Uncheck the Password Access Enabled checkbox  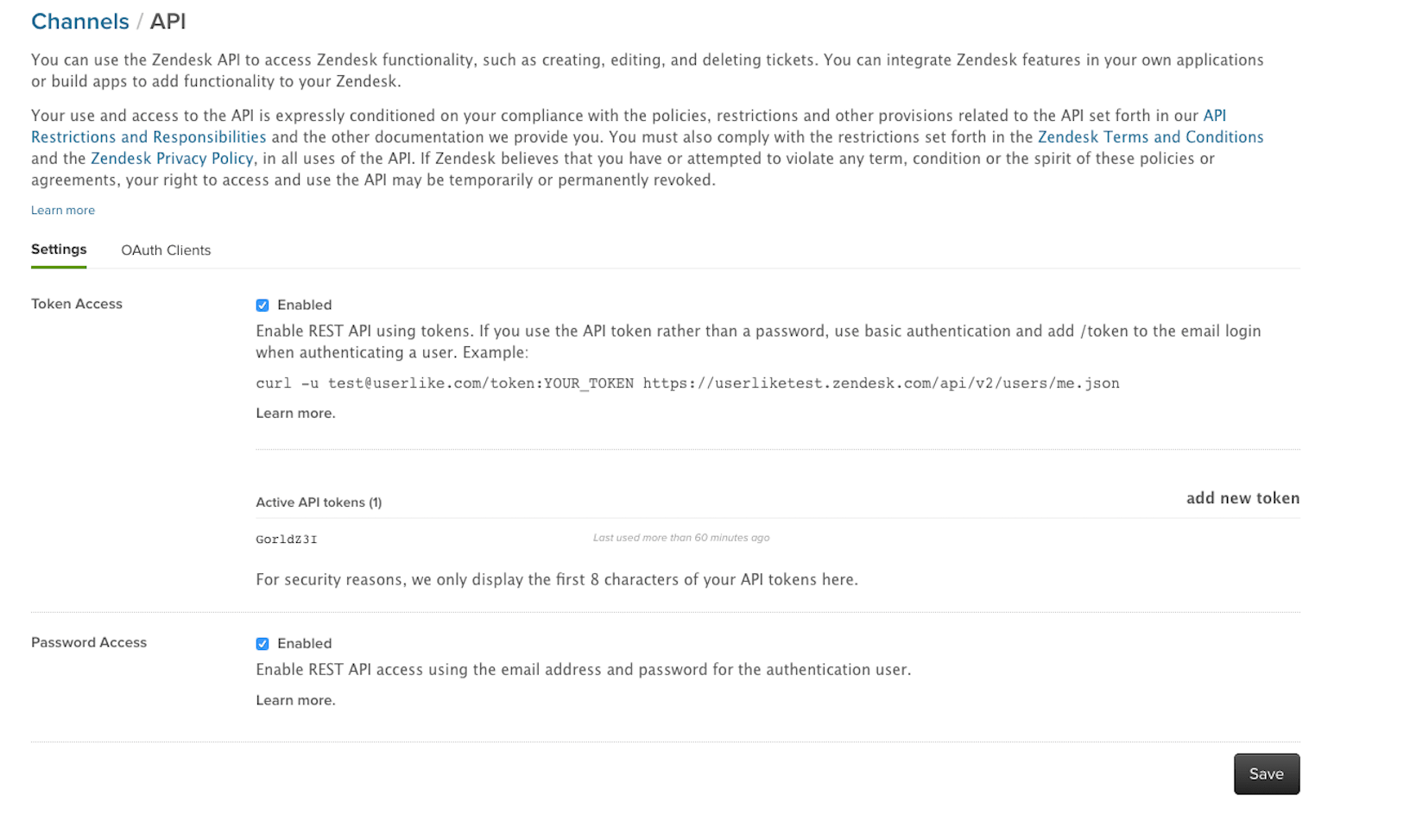(x=262, y=644)
